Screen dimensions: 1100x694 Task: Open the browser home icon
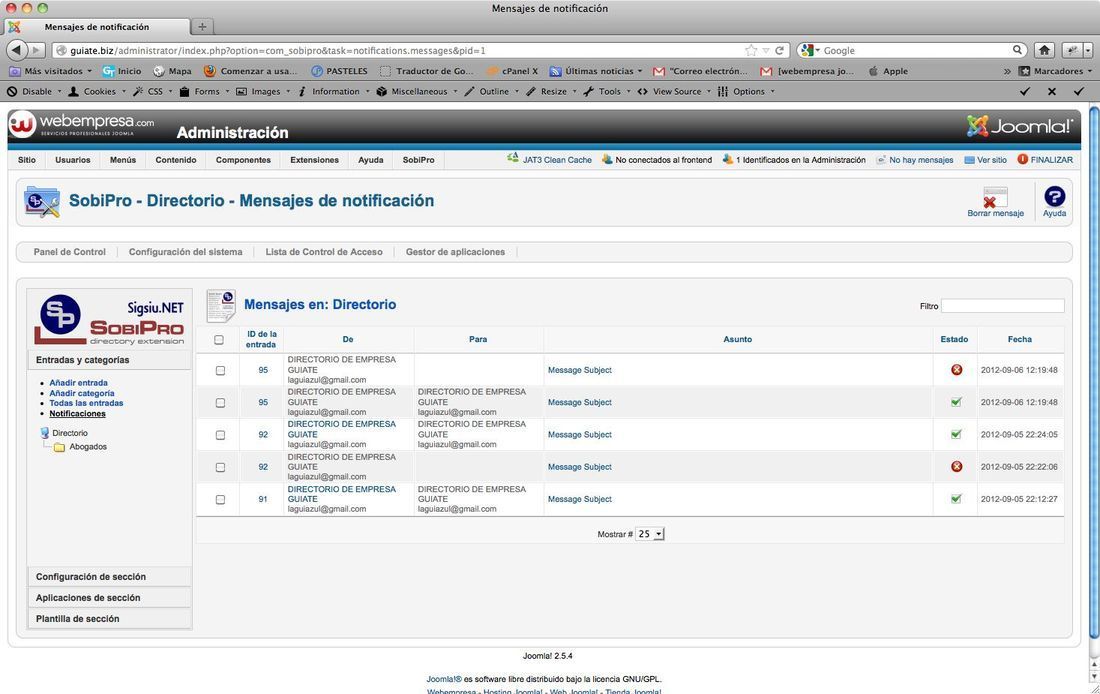1045,50
